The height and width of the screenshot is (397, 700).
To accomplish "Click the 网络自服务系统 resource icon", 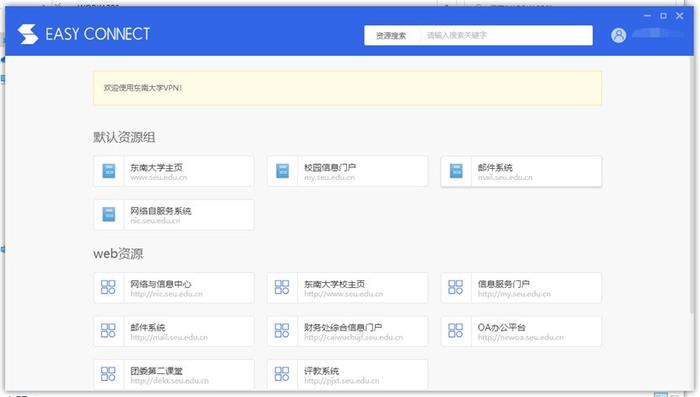I will (109, 214).
